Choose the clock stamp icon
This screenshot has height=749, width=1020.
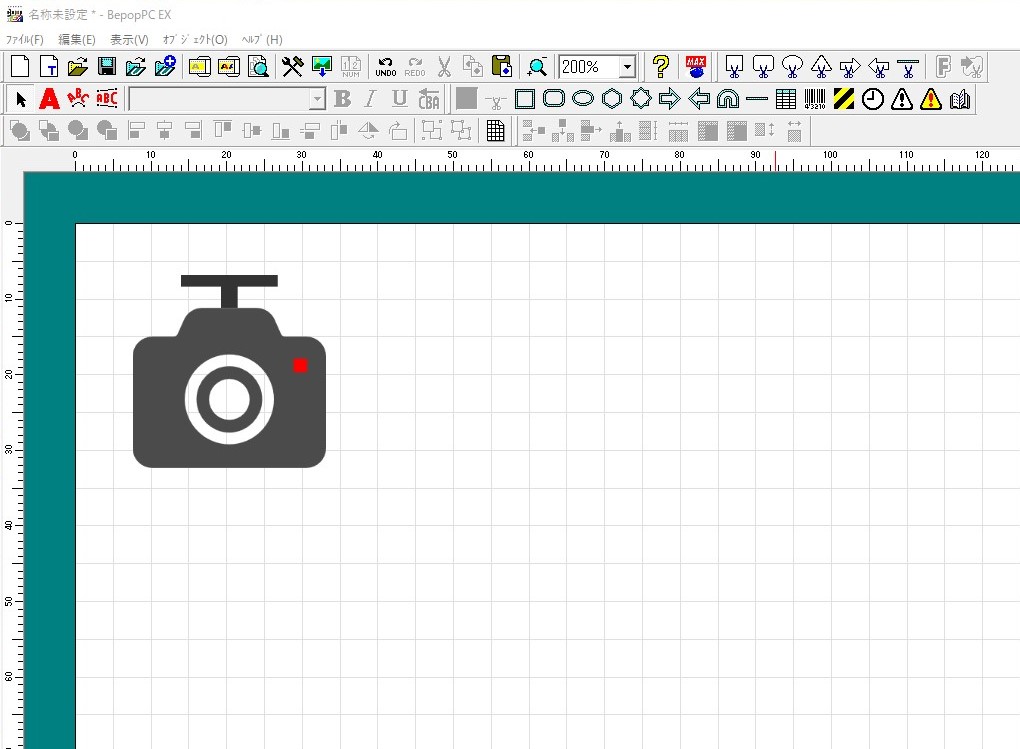tap(873, 99)
